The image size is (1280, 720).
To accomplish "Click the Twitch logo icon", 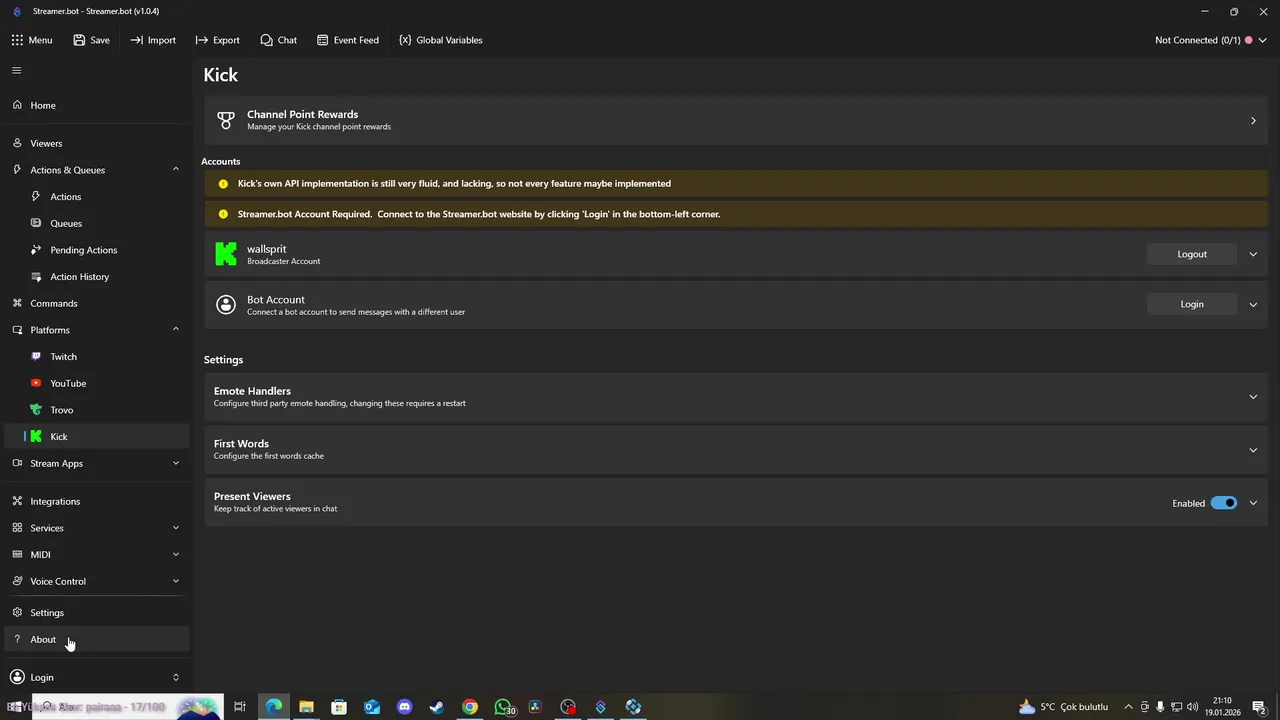I will tap(37, 356).
